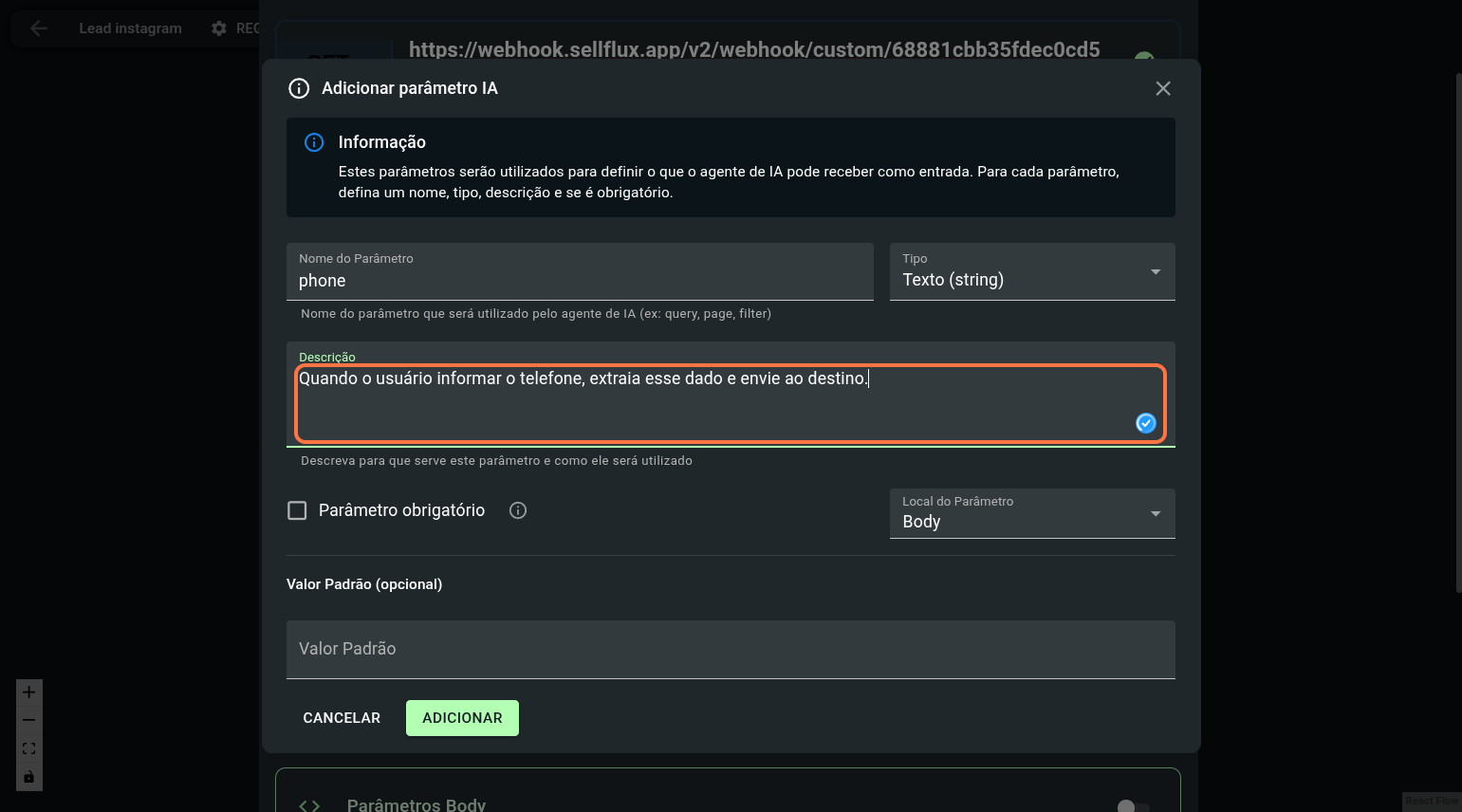Click the zoom in plus icon

pos(28,692)
